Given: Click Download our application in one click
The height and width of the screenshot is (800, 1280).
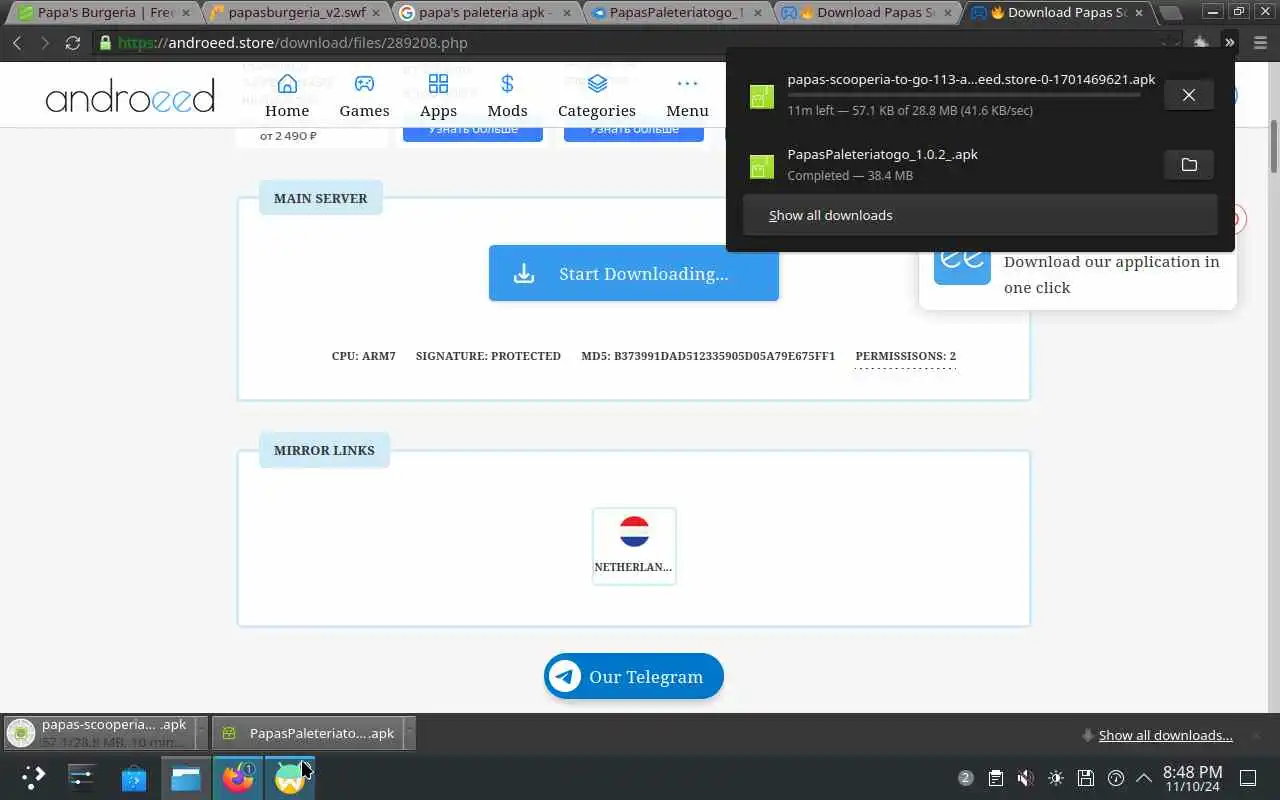Looking at the screenshot, I should [x=1111, y=274].
